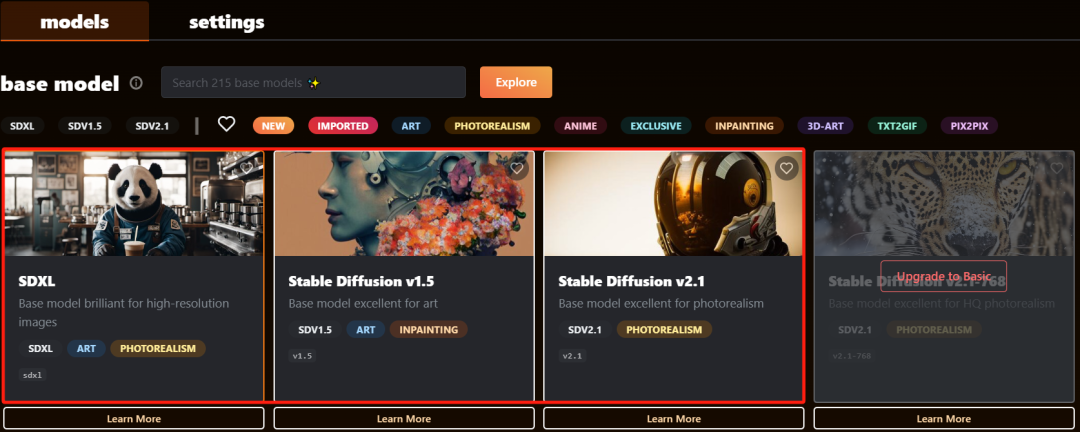Toggle the EXCLUSIVE filter chip
This screenshot has height=432, width=1080.
(656, 126)
